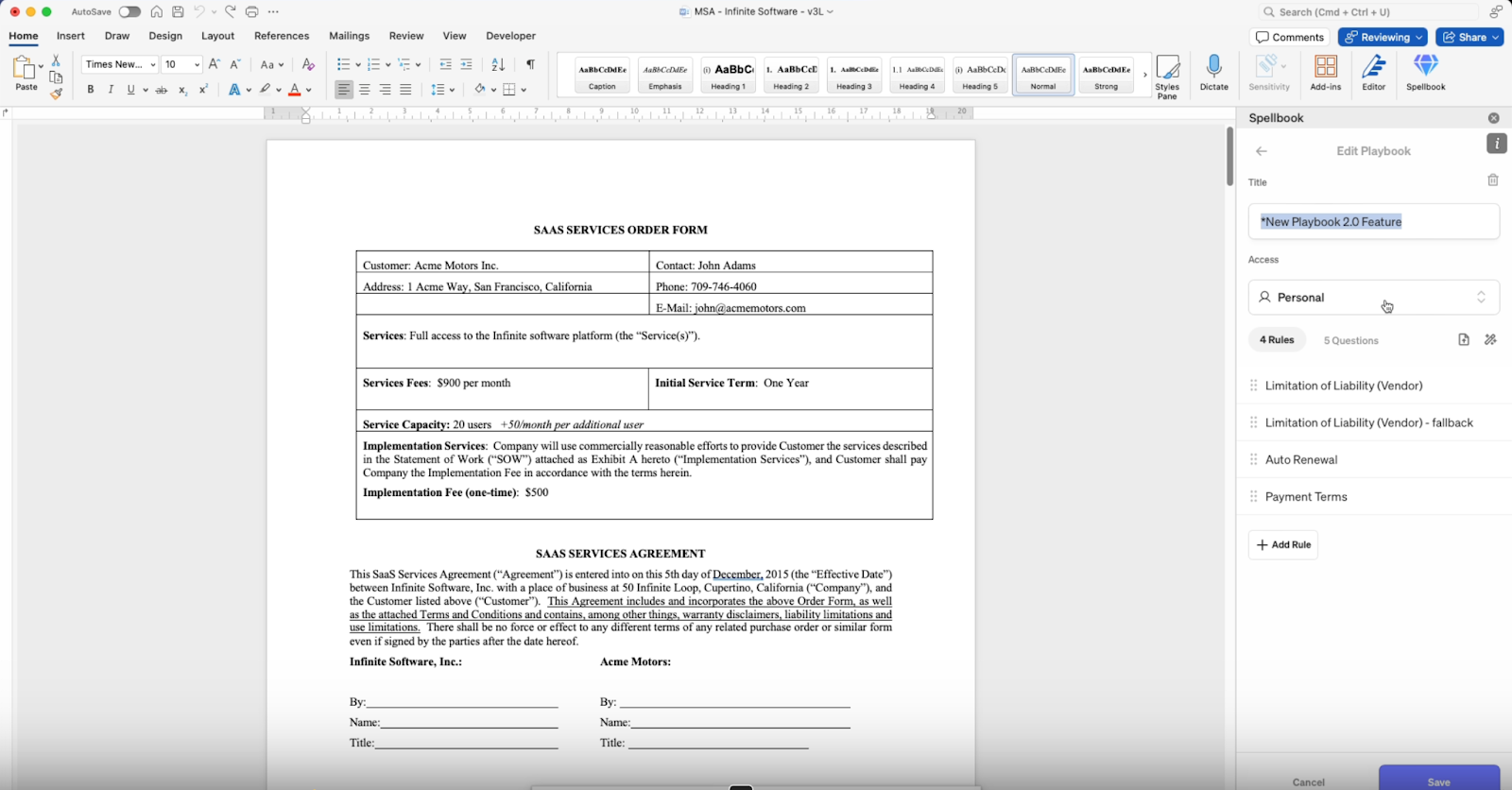The height and width of the screenshot is (790, 1512).
Task: Switch to the 5 Questions tab
Action: click(x=1350, y=340)
